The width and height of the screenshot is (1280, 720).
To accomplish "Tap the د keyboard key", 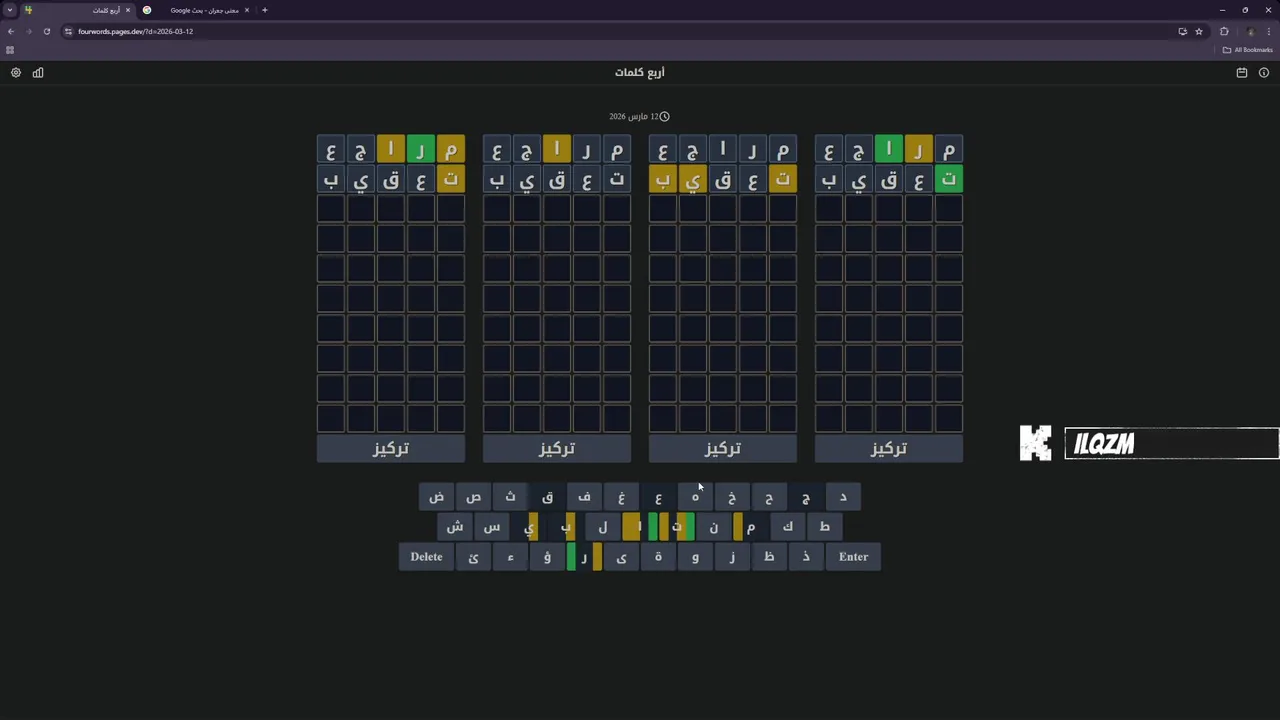I will click(843, 497).
